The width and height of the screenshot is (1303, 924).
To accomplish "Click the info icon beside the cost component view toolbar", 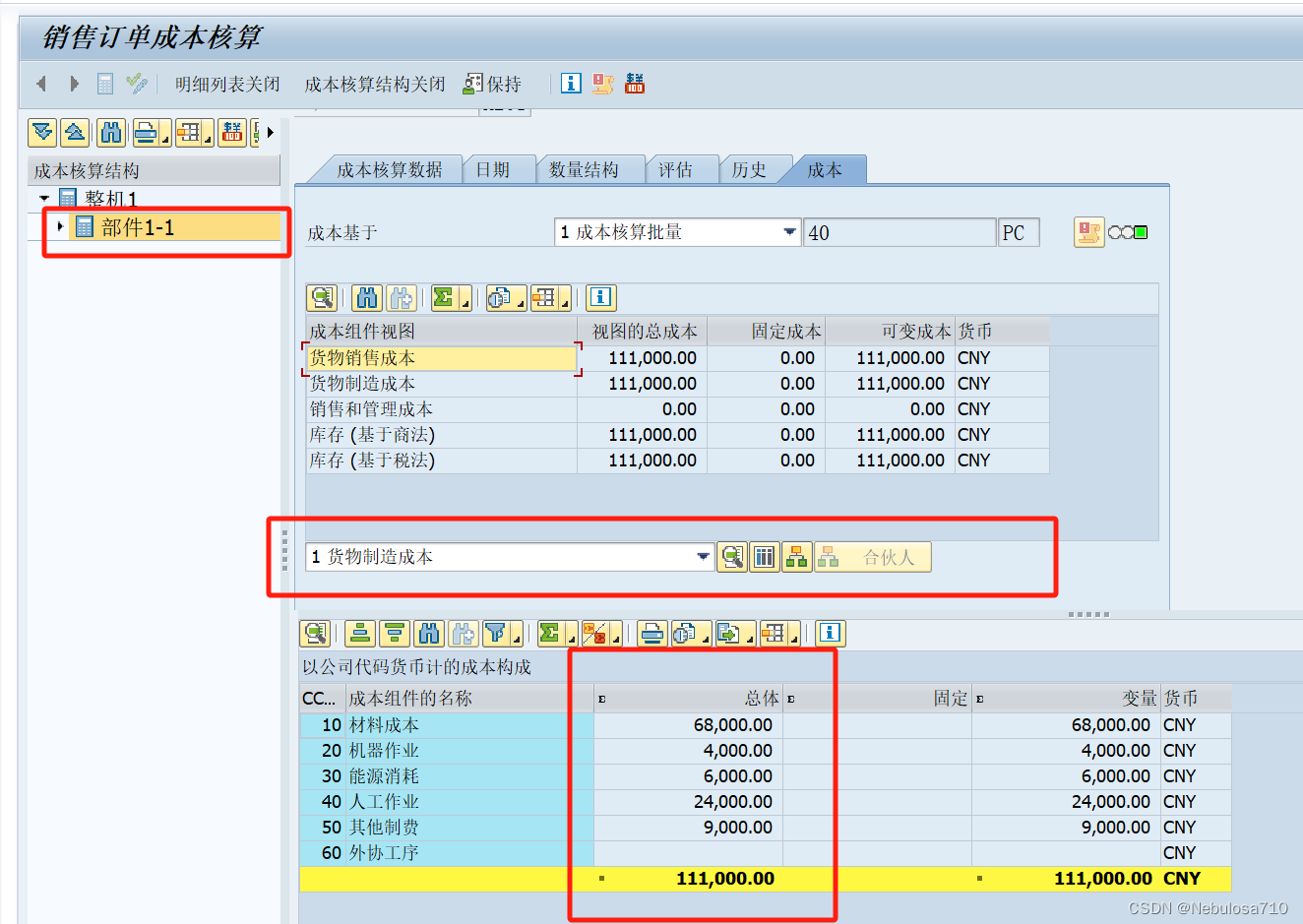I will 600,298.
